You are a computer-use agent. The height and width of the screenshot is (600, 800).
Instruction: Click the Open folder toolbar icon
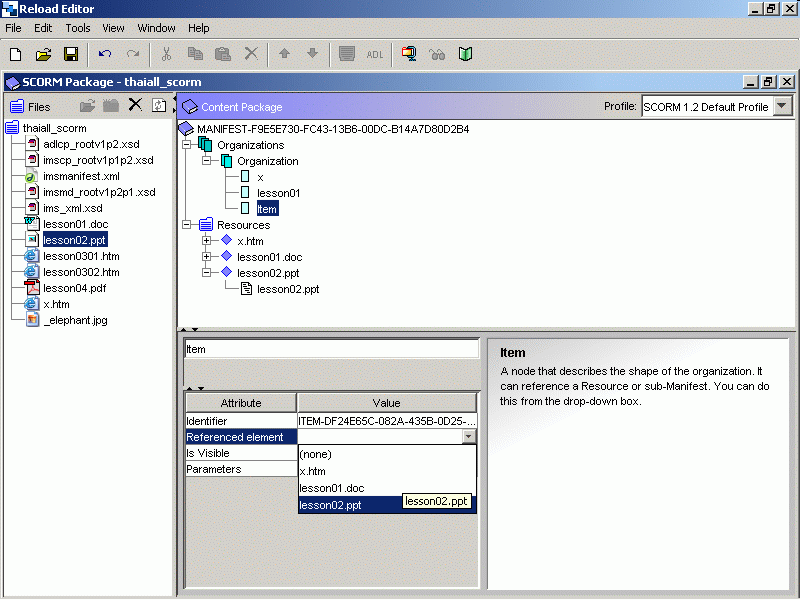click(x=43, y=54)
